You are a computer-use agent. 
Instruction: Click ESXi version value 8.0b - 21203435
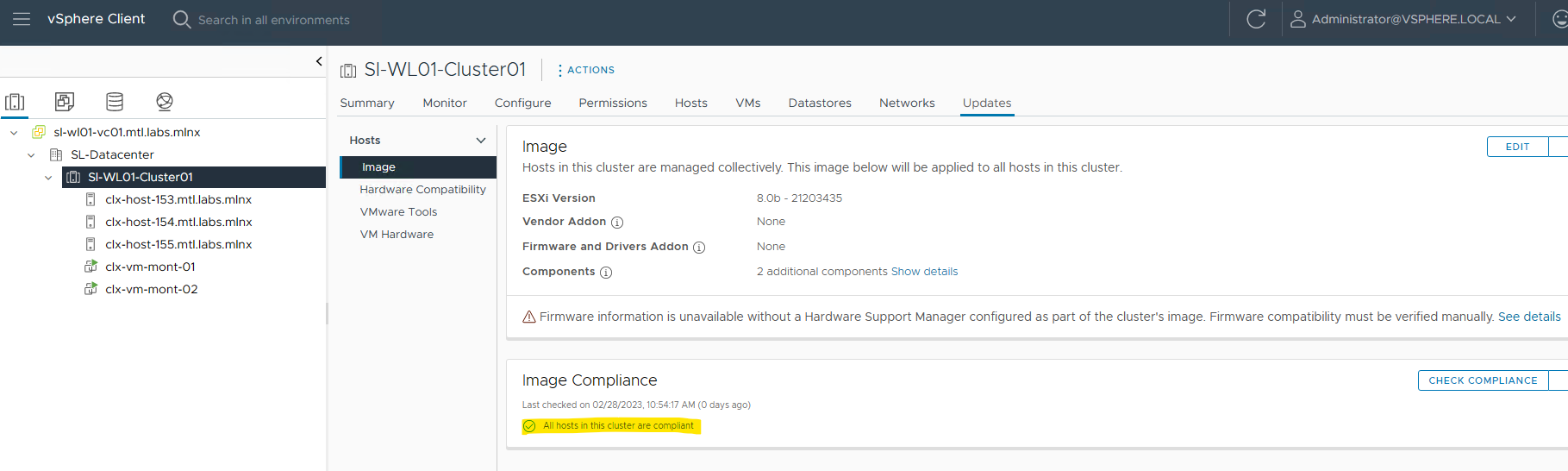point(799,198)
